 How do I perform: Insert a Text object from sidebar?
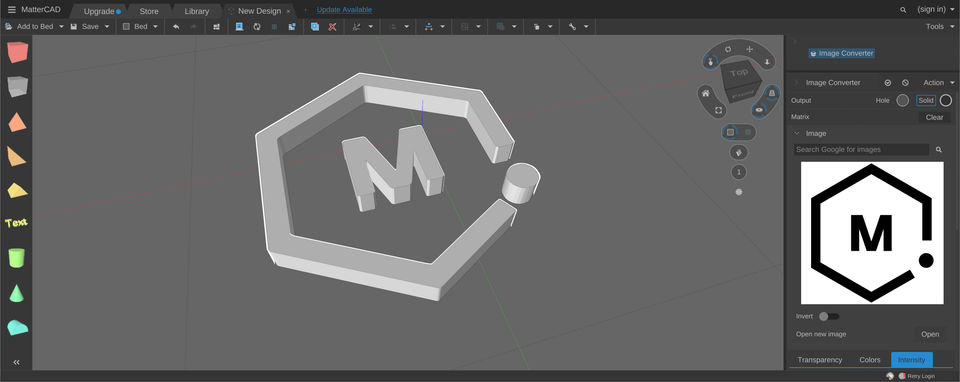(17, 223)
